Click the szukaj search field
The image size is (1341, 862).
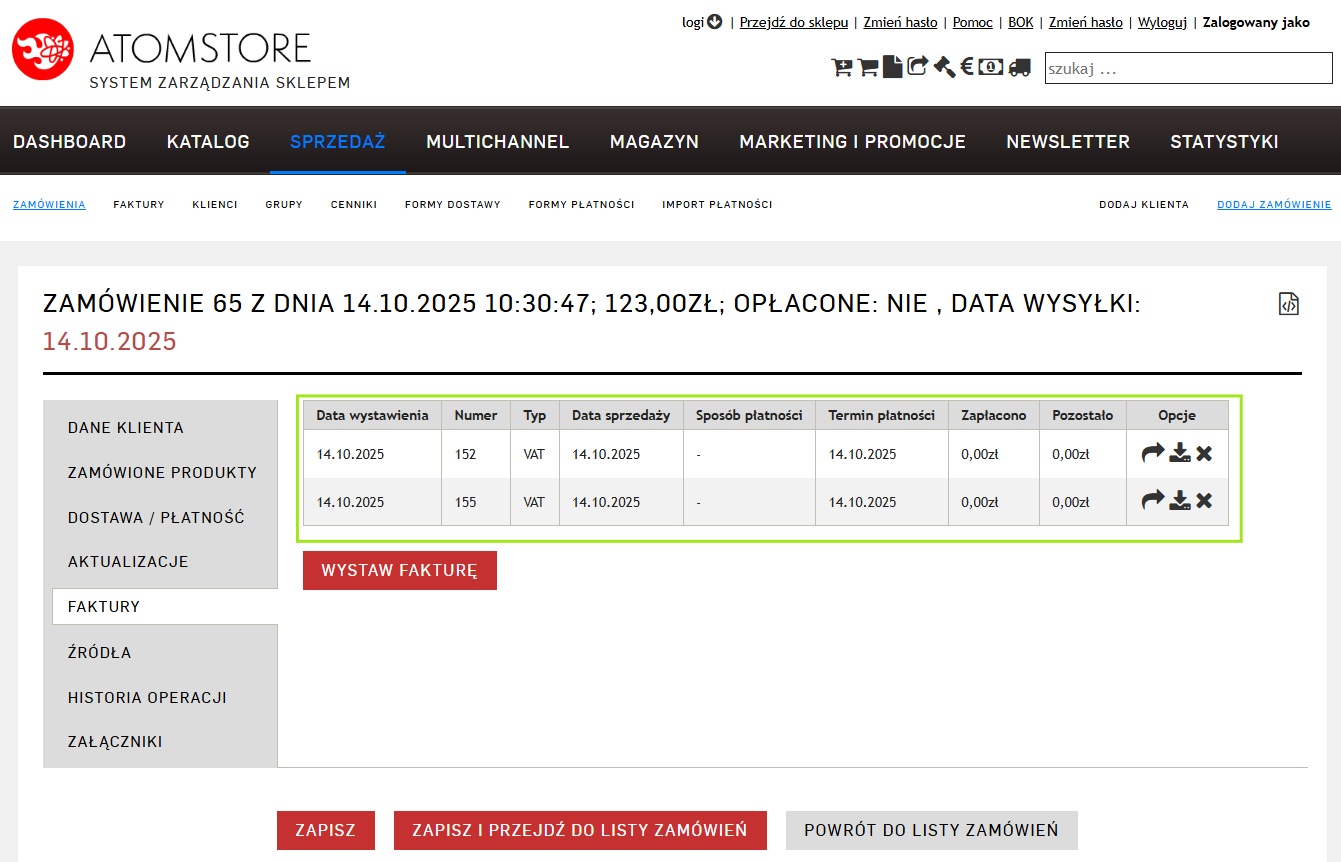tap(1188, 68)
